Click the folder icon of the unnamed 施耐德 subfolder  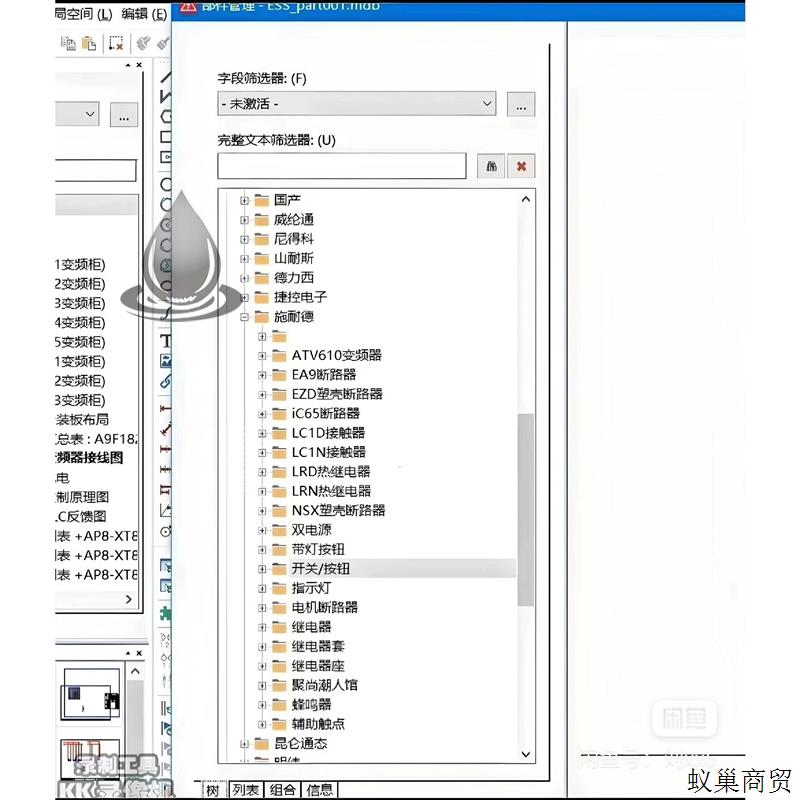[280, 336]
